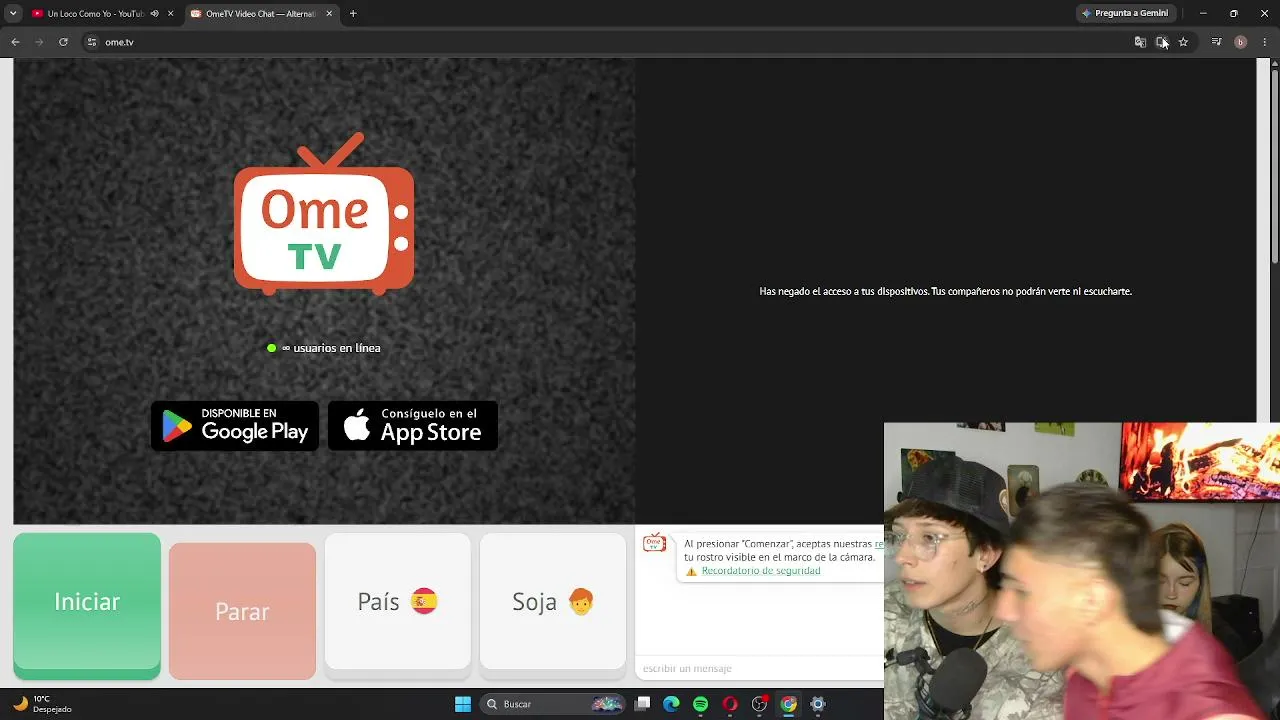
Task: Click the camera permission icon in address bar
Action: point(1161,42)
